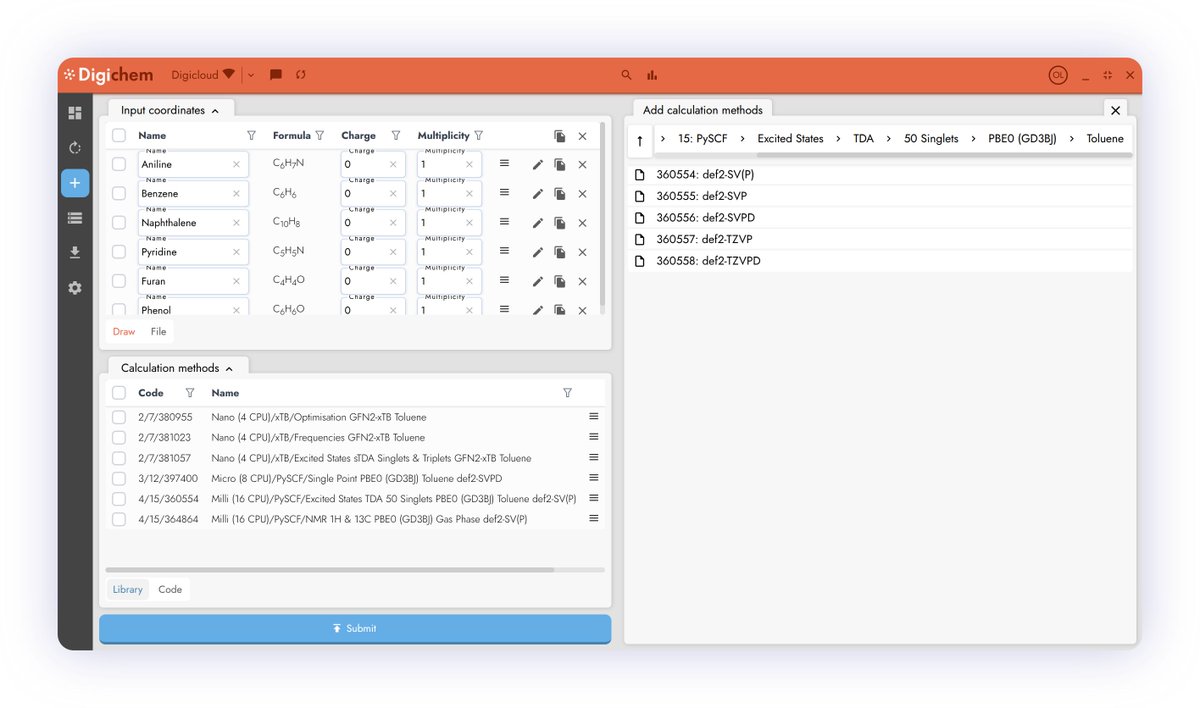Switch to the File tab
Image resolution: width=1200 pixels, height=708 pixels.
click(159, 332)
